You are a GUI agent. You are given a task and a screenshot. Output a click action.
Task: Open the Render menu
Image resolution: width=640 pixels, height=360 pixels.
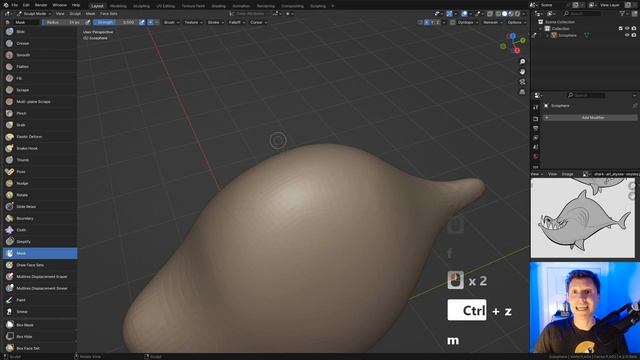coord(41,5)
